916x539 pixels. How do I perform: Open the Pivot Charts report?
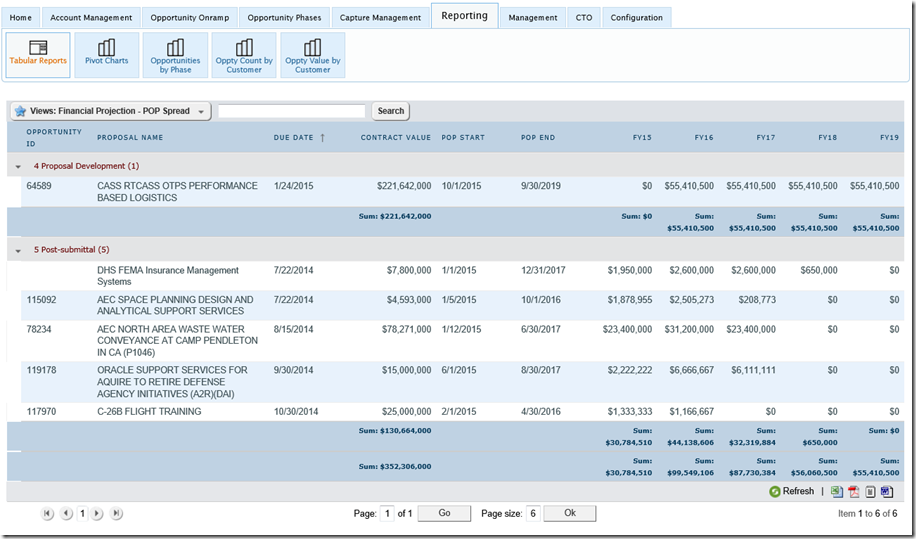coord(106,55)
